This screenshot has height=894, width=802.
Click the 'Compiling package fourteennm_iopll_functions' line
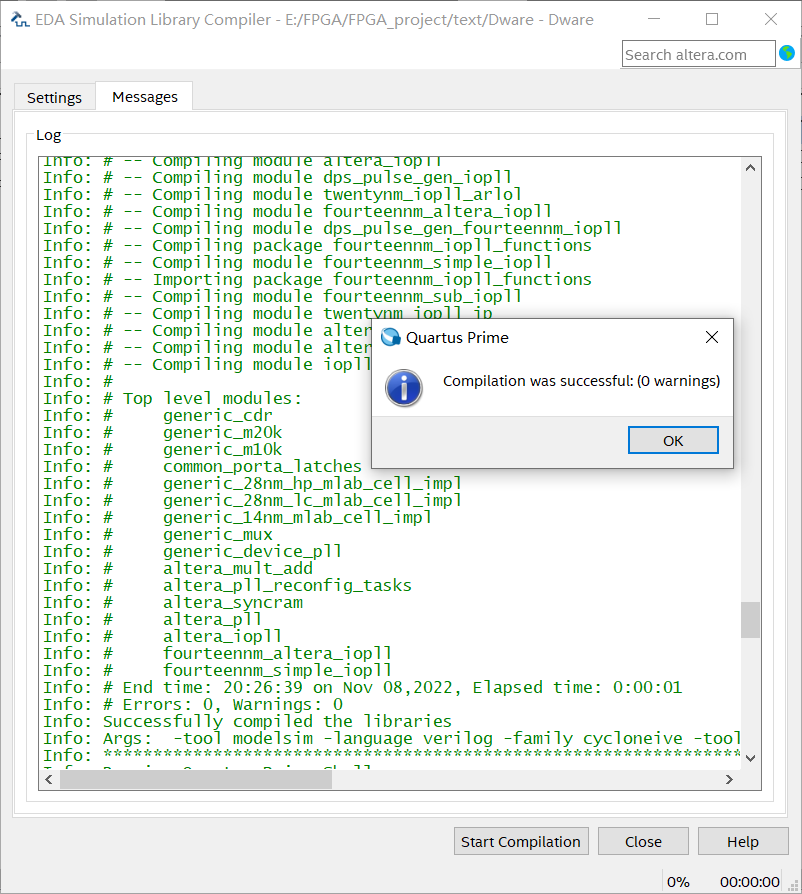(x=317, y=245)
